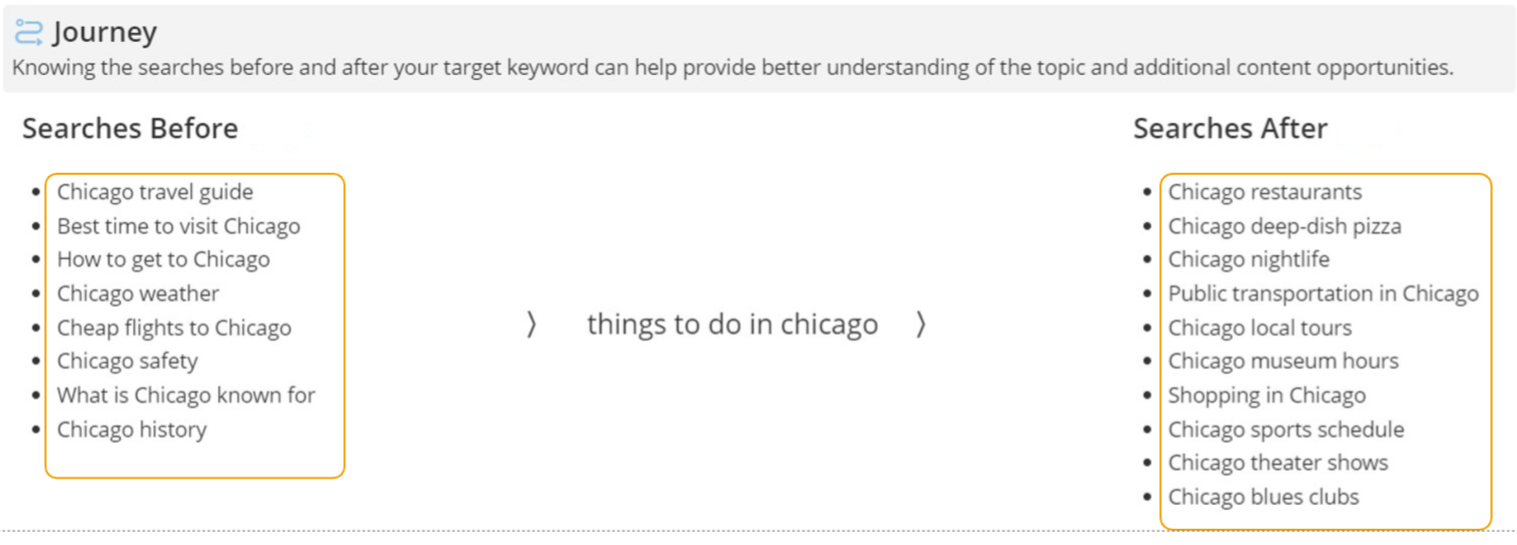Click the left chevron before target keyword
1517x545 pixels.
pyautogui.click(x=532, y=324)
